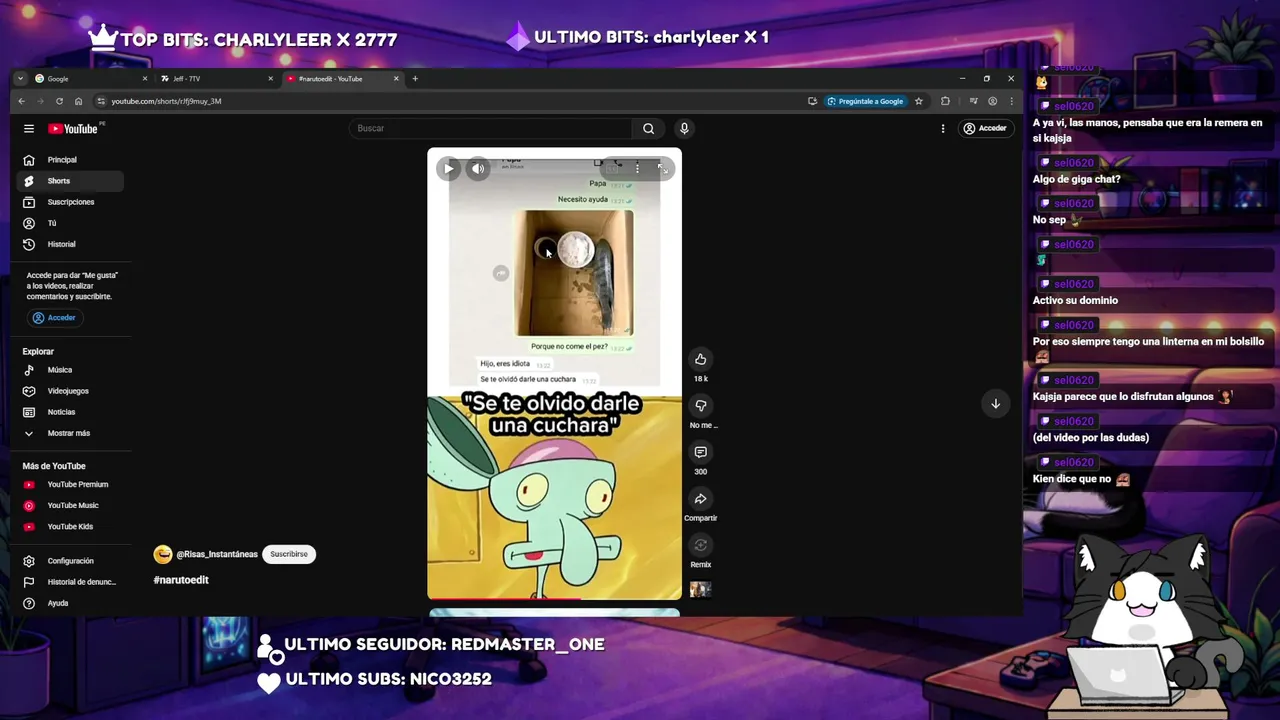Mute the Short using the volume icon
The width and height of the screenshot is (1280, 720).
coord(478,168)
